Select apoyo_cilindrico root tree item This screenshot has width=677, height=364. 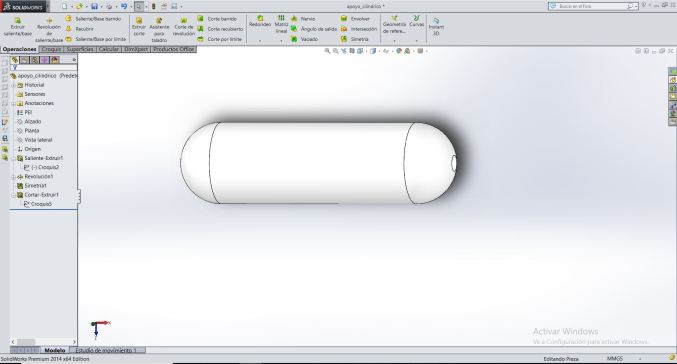pyautogui.click(x=43, y=76)
